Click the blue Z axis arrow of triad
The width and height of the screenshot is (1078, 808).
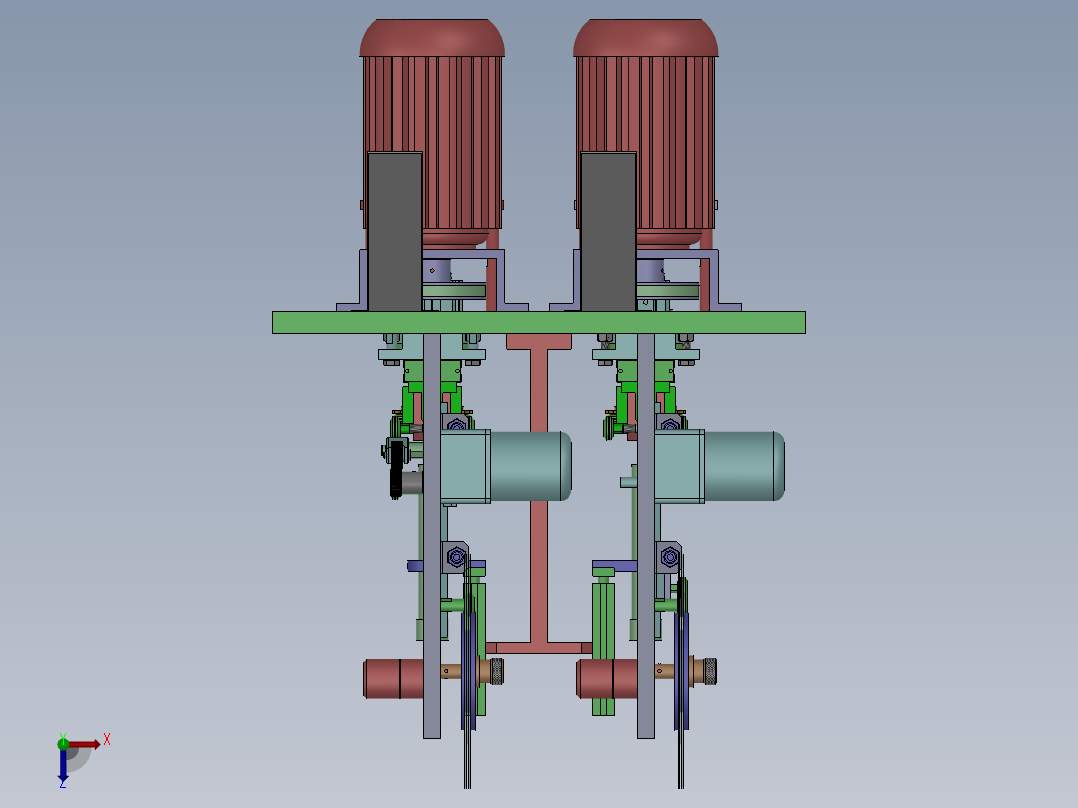pyautogui.click(x=63, y=764)
